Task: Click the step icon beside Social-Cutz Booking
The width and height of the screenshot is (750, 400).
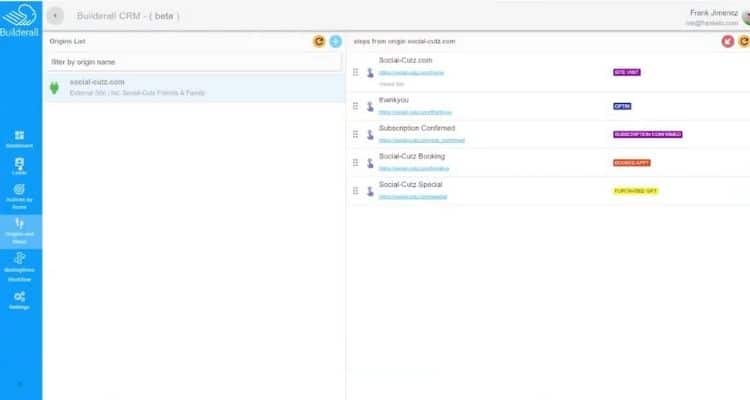Action: coord(370,163)
